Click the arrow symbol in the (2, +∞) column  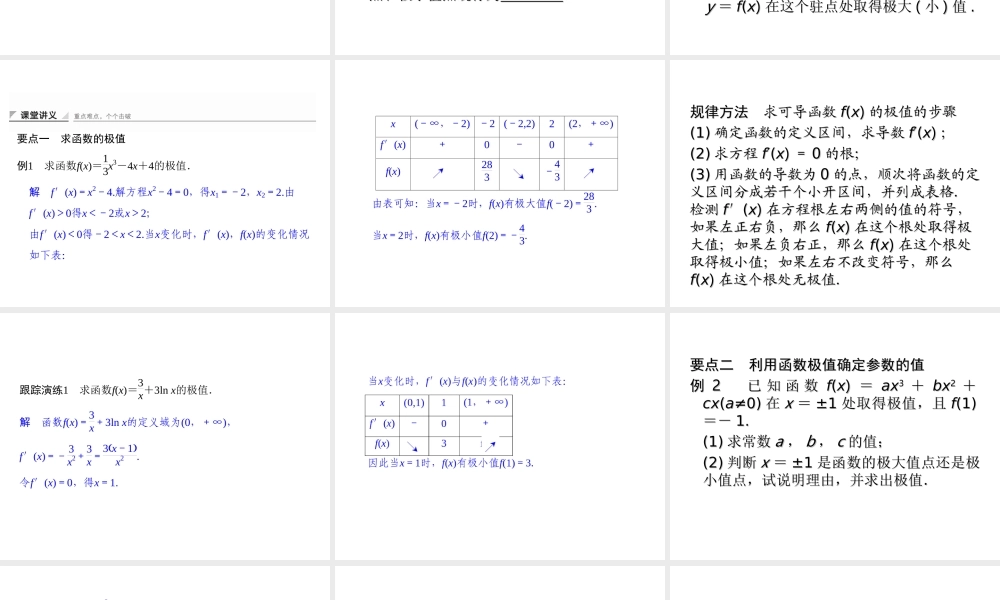[x=590, y=171]
